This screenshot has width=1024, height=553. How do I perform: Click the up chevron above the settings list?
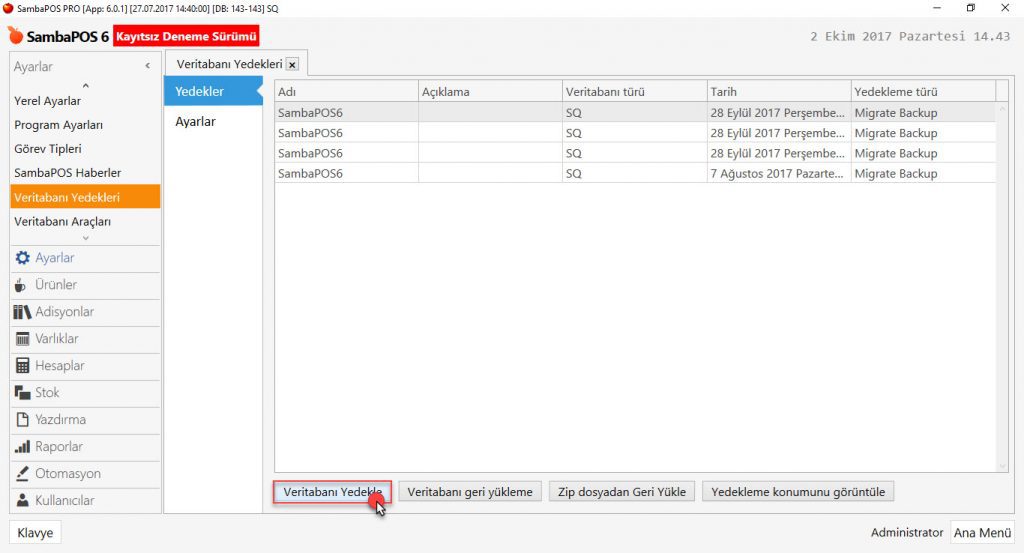(86, 86)
